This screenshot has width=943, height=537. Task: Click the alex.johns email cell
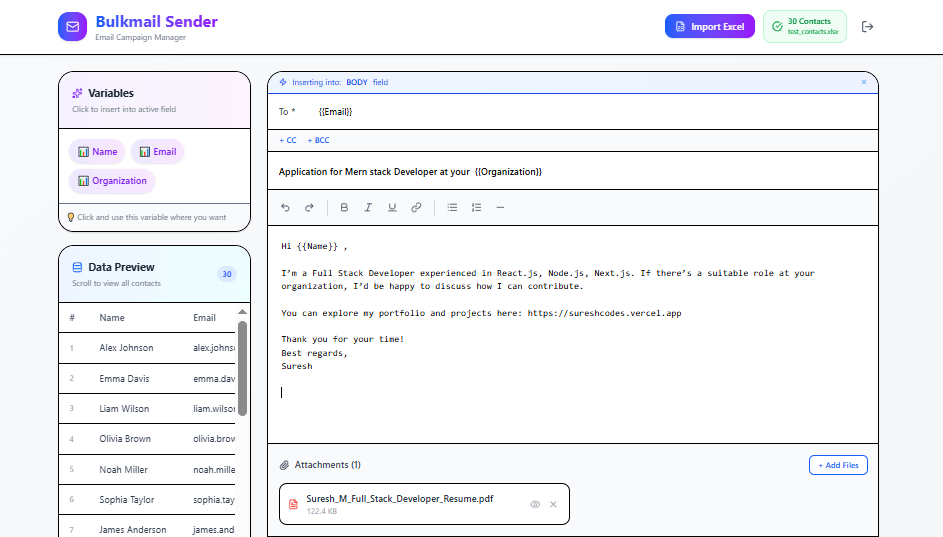pos(213,348)
